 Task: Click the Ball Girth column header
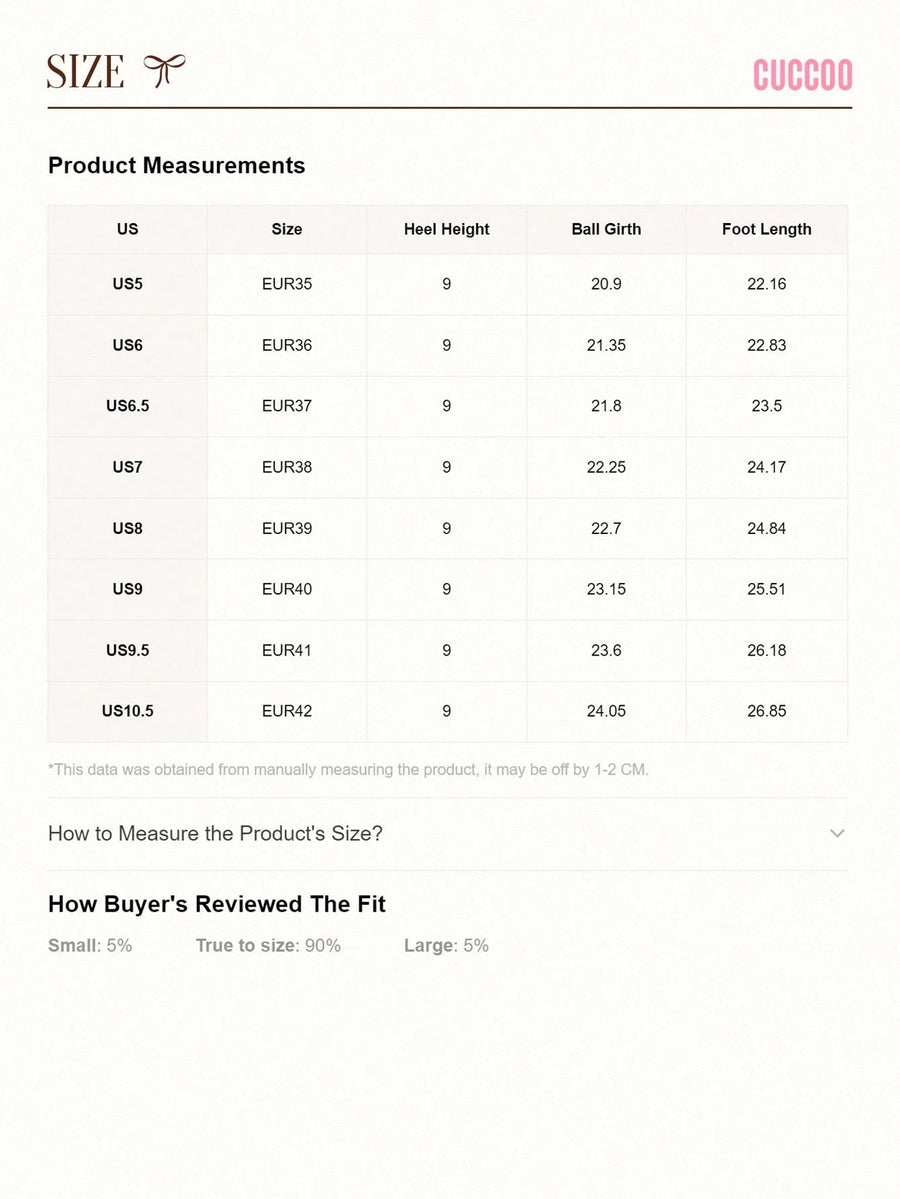[606, 229]
